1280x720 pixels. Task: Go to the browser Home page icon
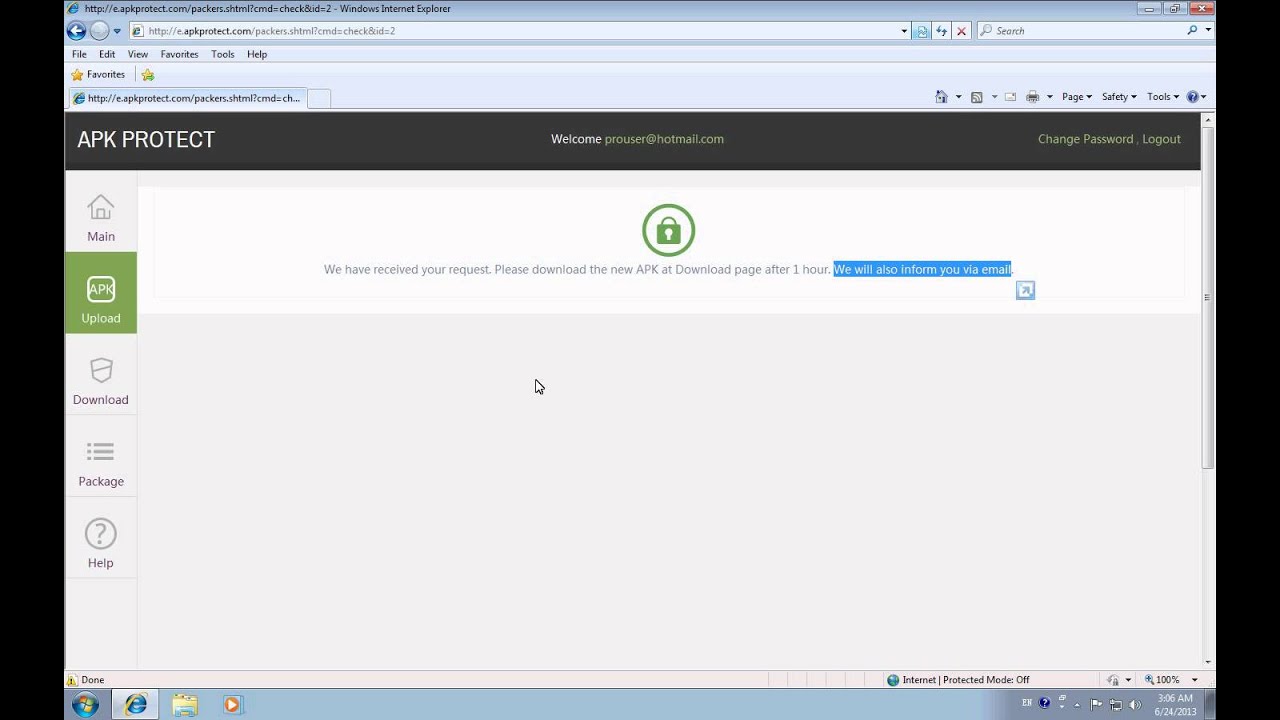[941, 97]
